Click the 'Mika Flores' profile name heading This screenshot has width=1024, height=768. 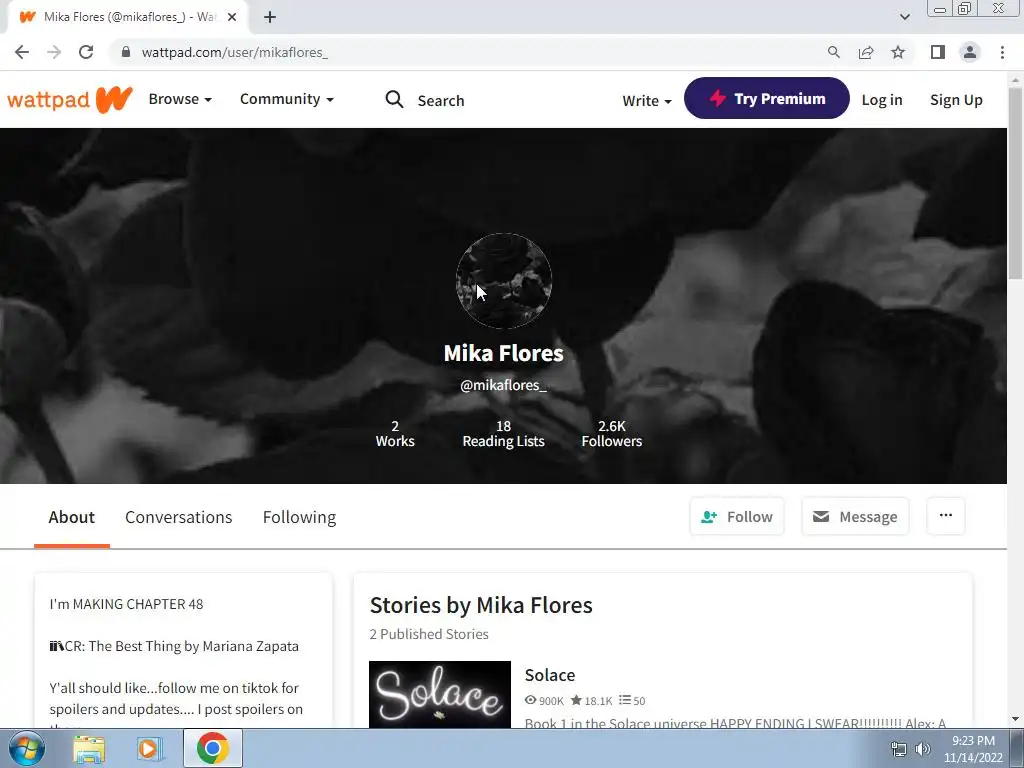[504, 353]
